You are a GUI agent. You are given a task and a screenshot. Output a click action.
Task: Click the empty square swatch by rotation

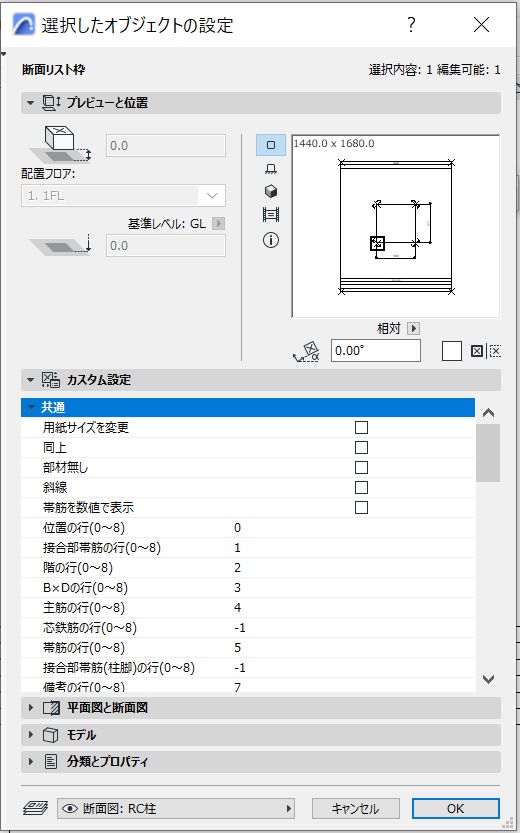click(451, 351)
